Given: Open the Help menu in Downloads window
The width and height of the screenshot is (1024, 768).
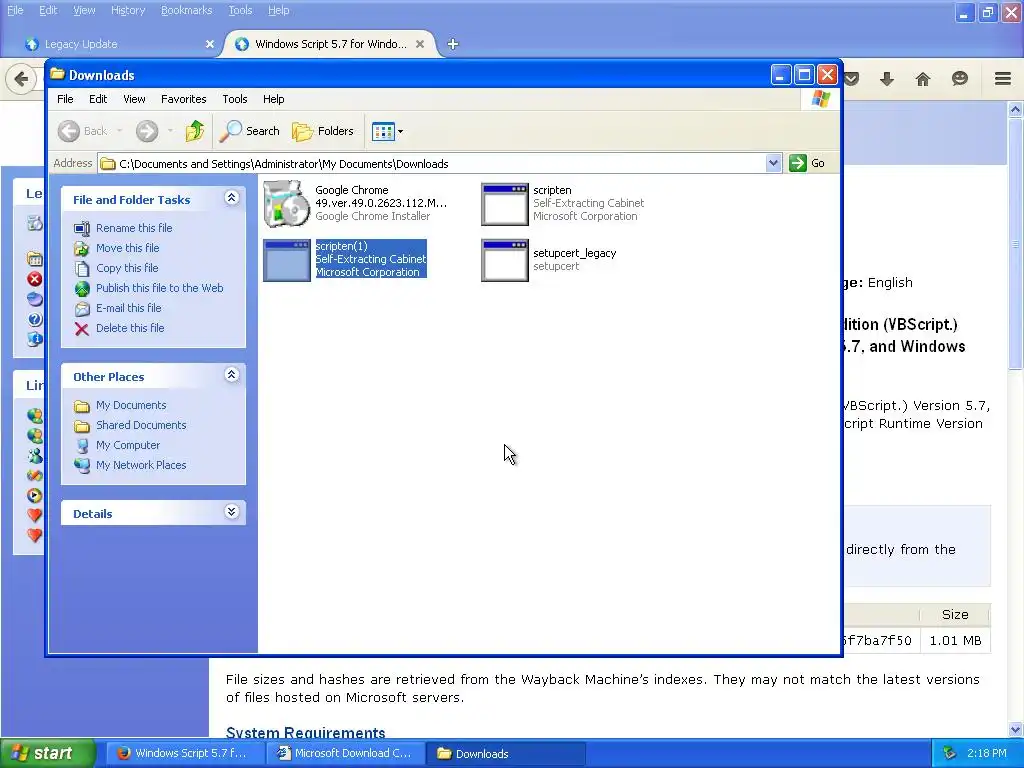Looking at the screenshot, I should click(x=274, y=99).
